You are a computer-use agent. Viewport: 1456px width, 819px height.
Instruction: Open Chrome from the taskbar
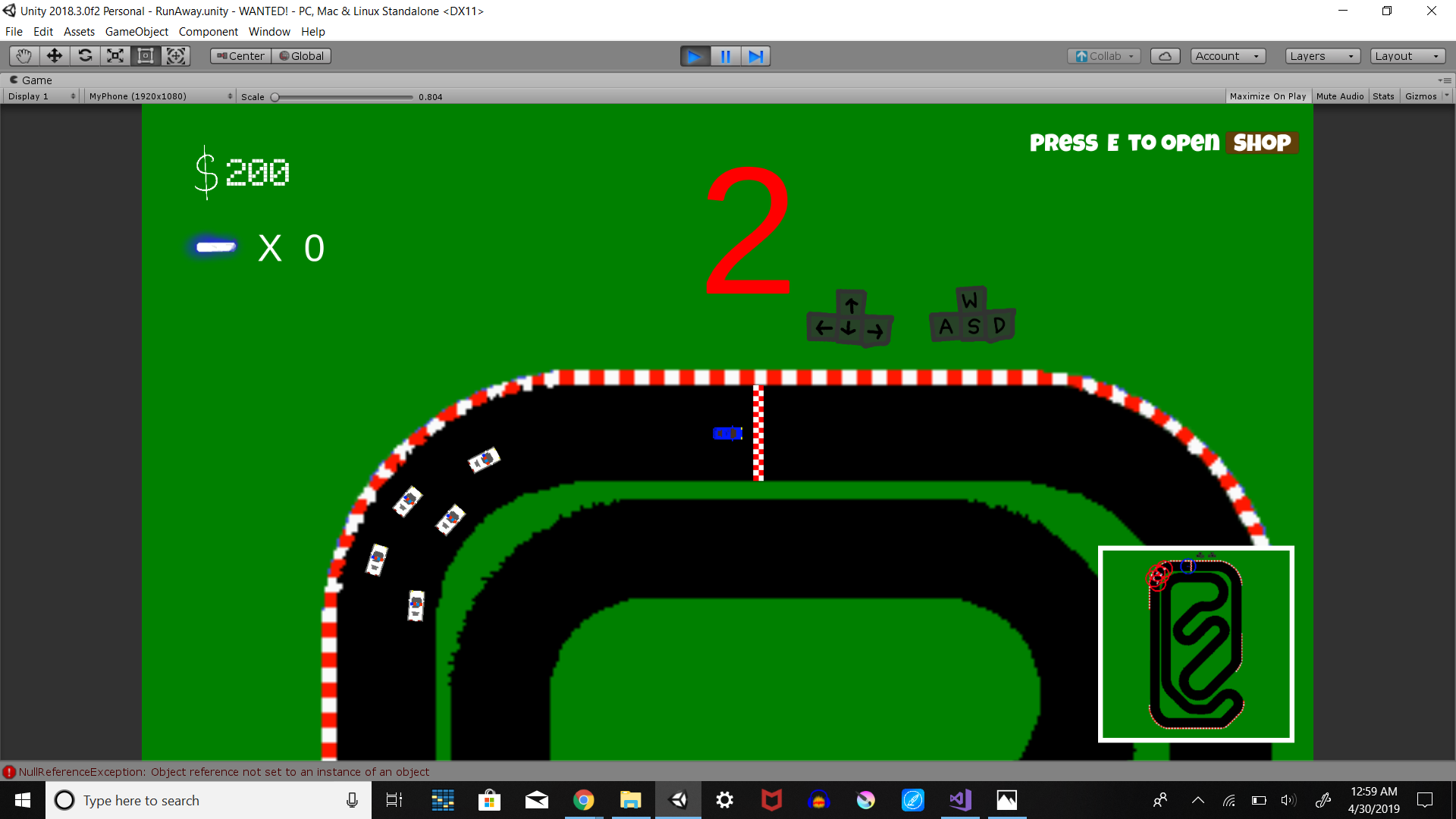pyautogui.click(x=584, y=800)
